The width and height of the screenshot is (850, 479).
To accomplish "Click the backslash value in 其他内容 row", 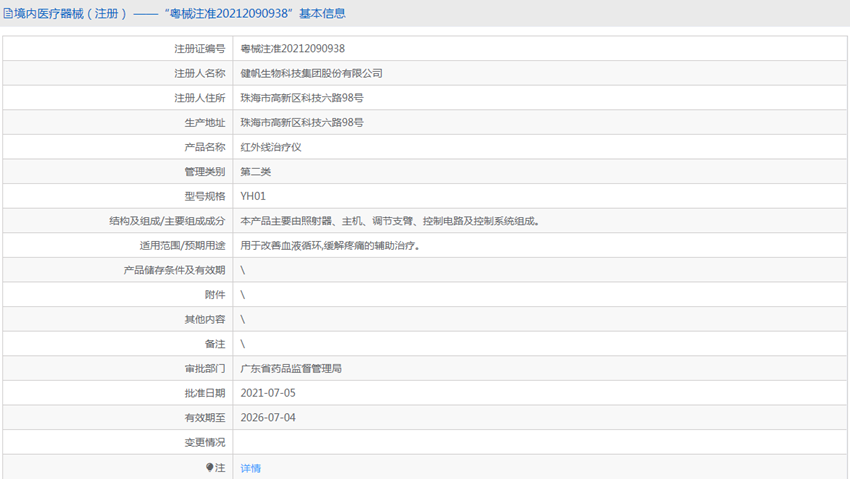I will point(243,319).
